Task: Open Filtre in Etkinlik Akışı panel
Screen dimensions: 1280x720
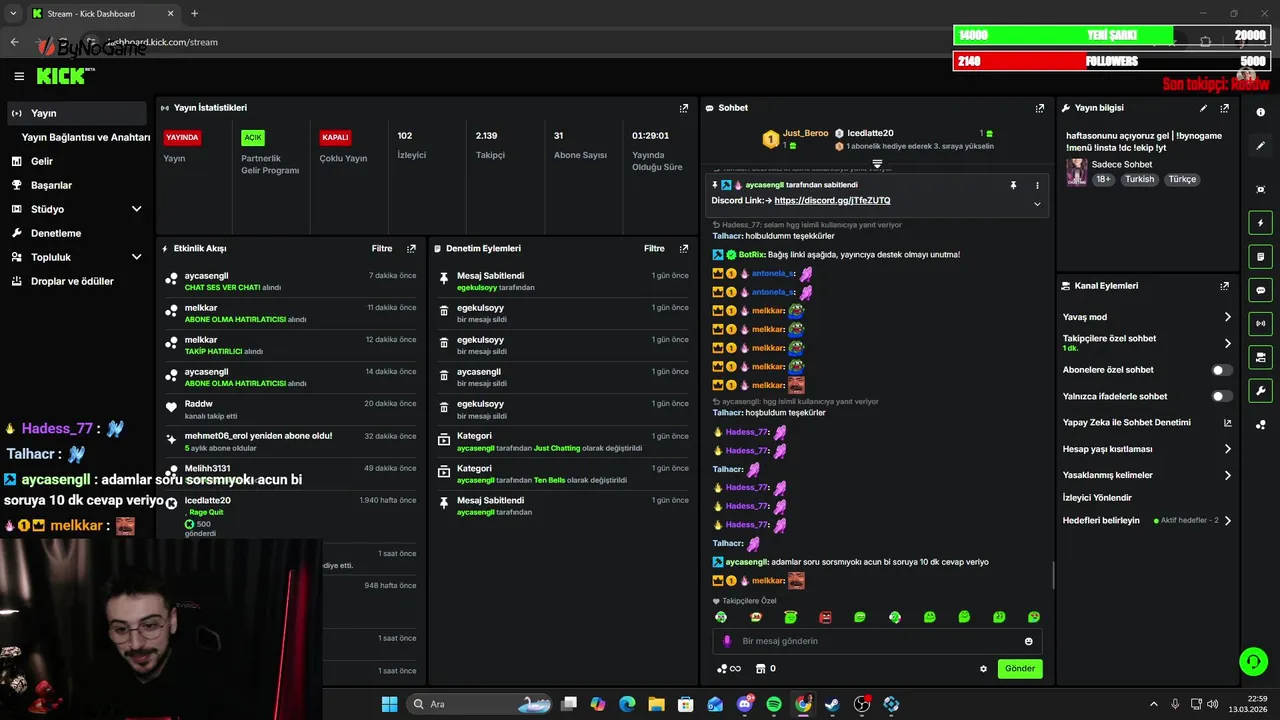Action: (x=382, y=249)
